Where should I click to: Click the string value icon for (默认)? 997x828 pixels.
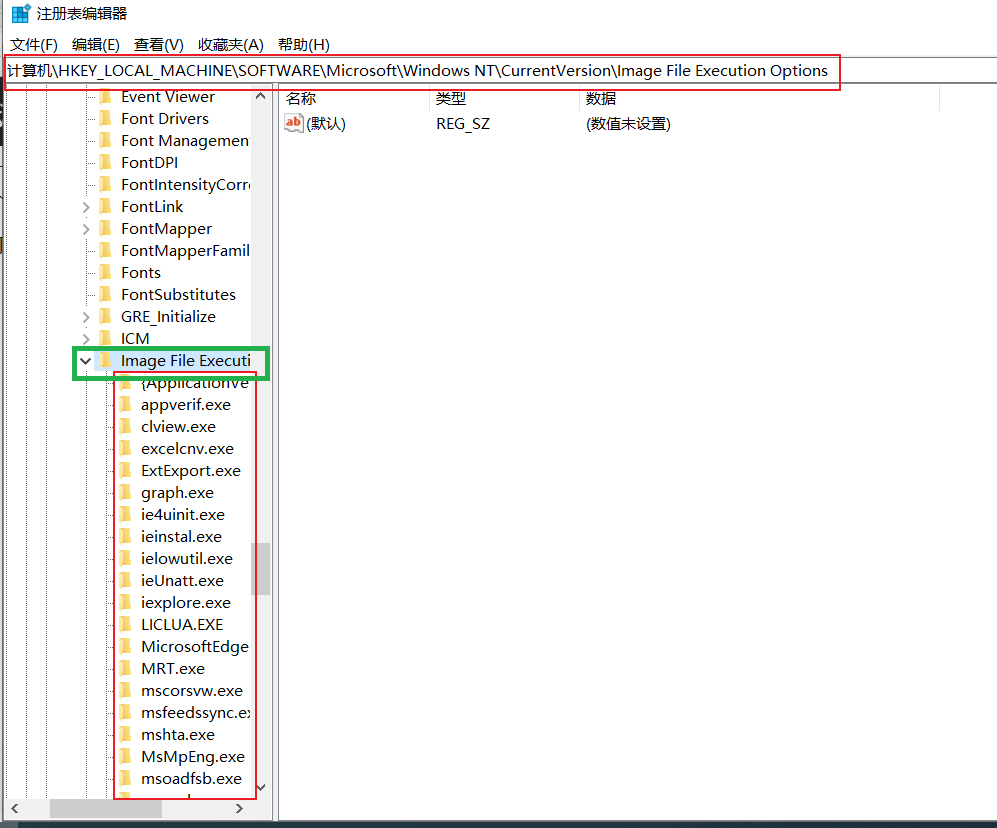(294, 124)
